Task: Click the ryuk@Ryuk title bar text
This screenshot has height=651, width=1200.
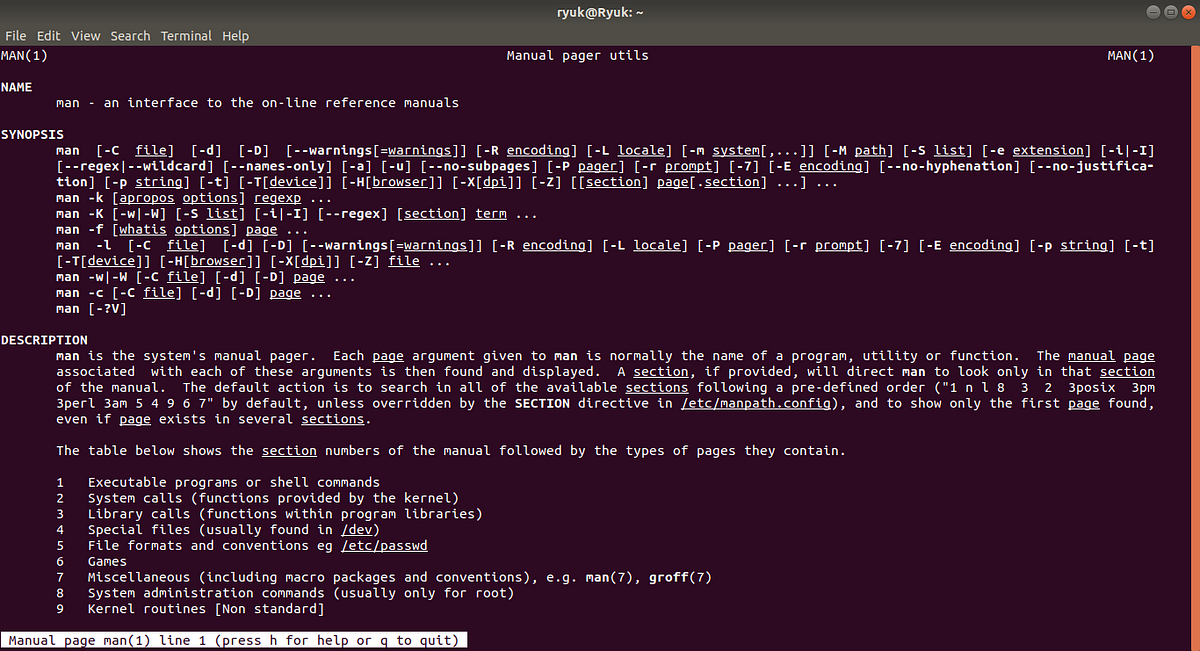Action: click(599, 12)
